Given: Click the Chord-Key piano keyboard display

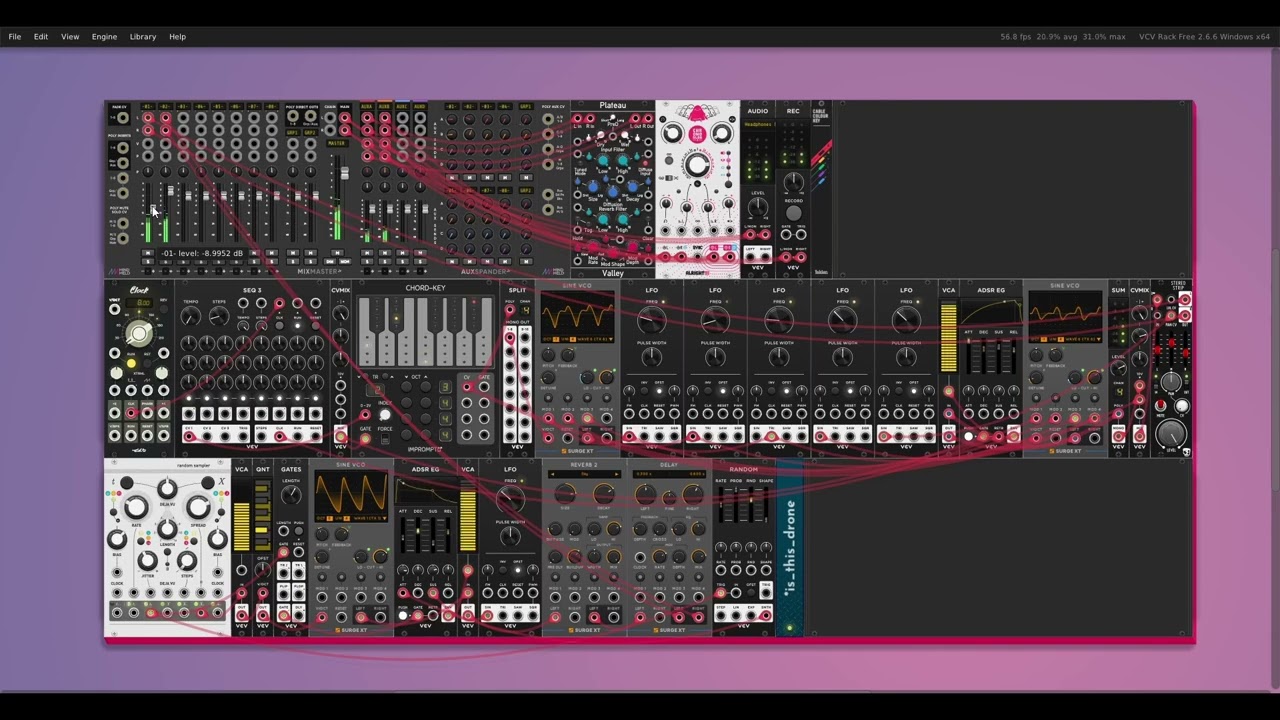Looking at the screenshot, I should pyautogui.click(x=425, y=332).
